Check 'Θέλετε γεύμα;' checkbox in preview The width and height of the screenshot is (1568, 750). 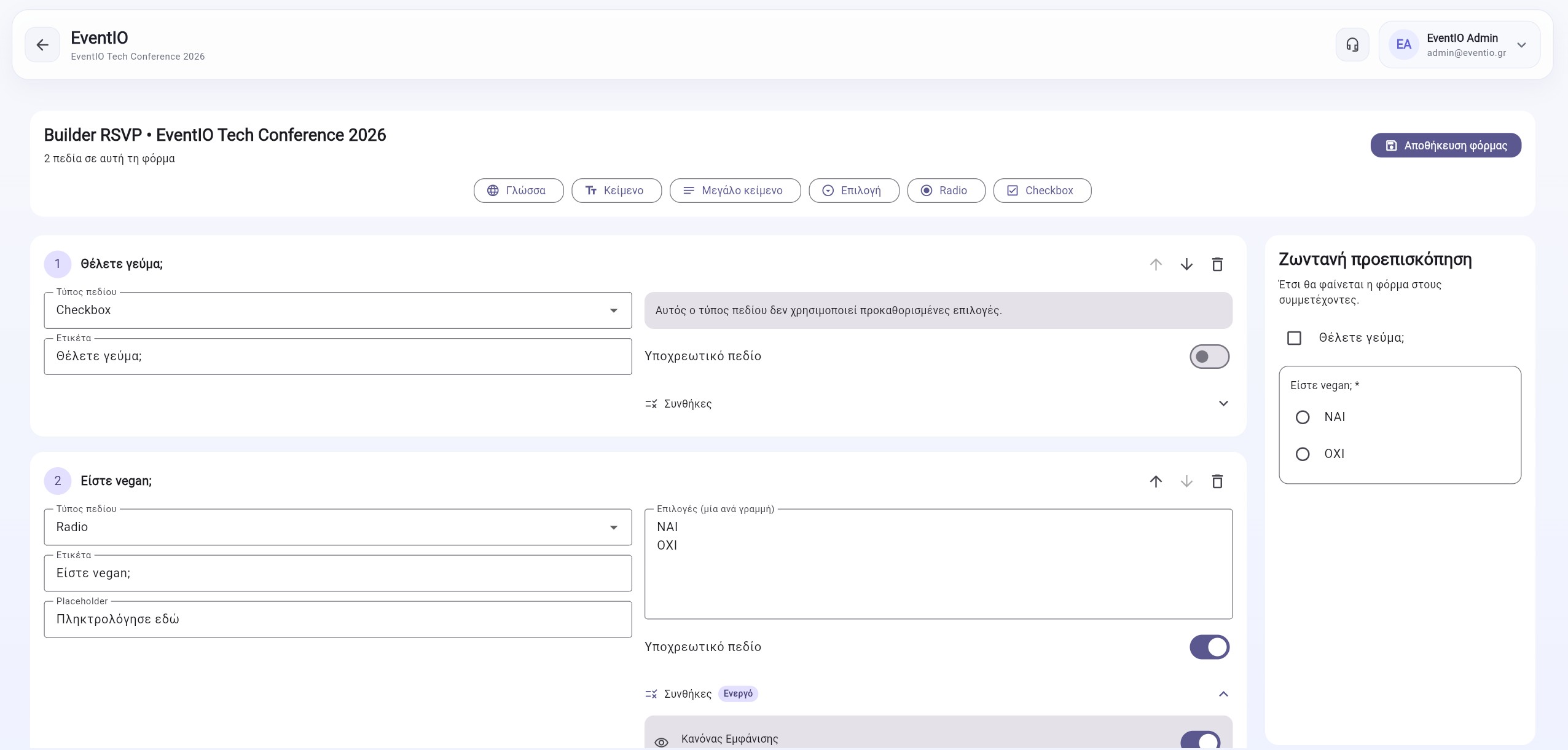1294,338
